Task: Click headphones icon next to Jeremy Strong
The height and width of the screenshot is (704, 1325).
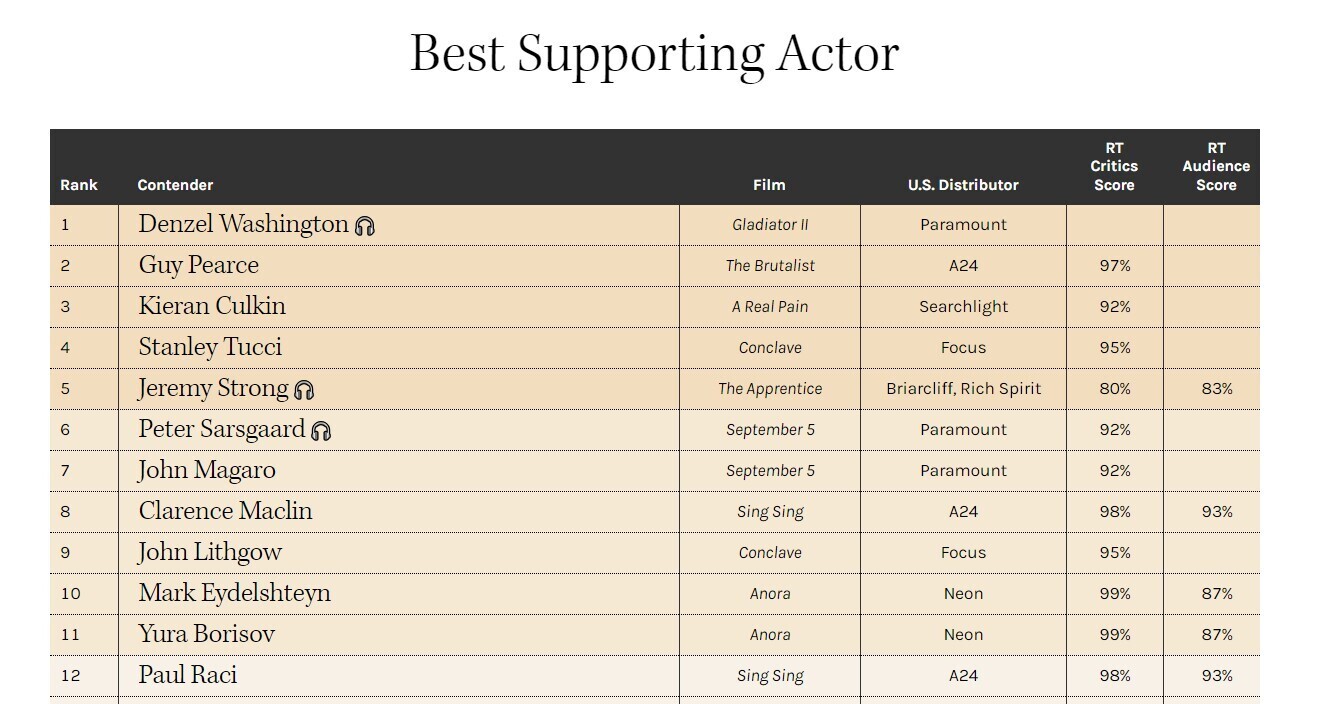Action: coord(304,390)
